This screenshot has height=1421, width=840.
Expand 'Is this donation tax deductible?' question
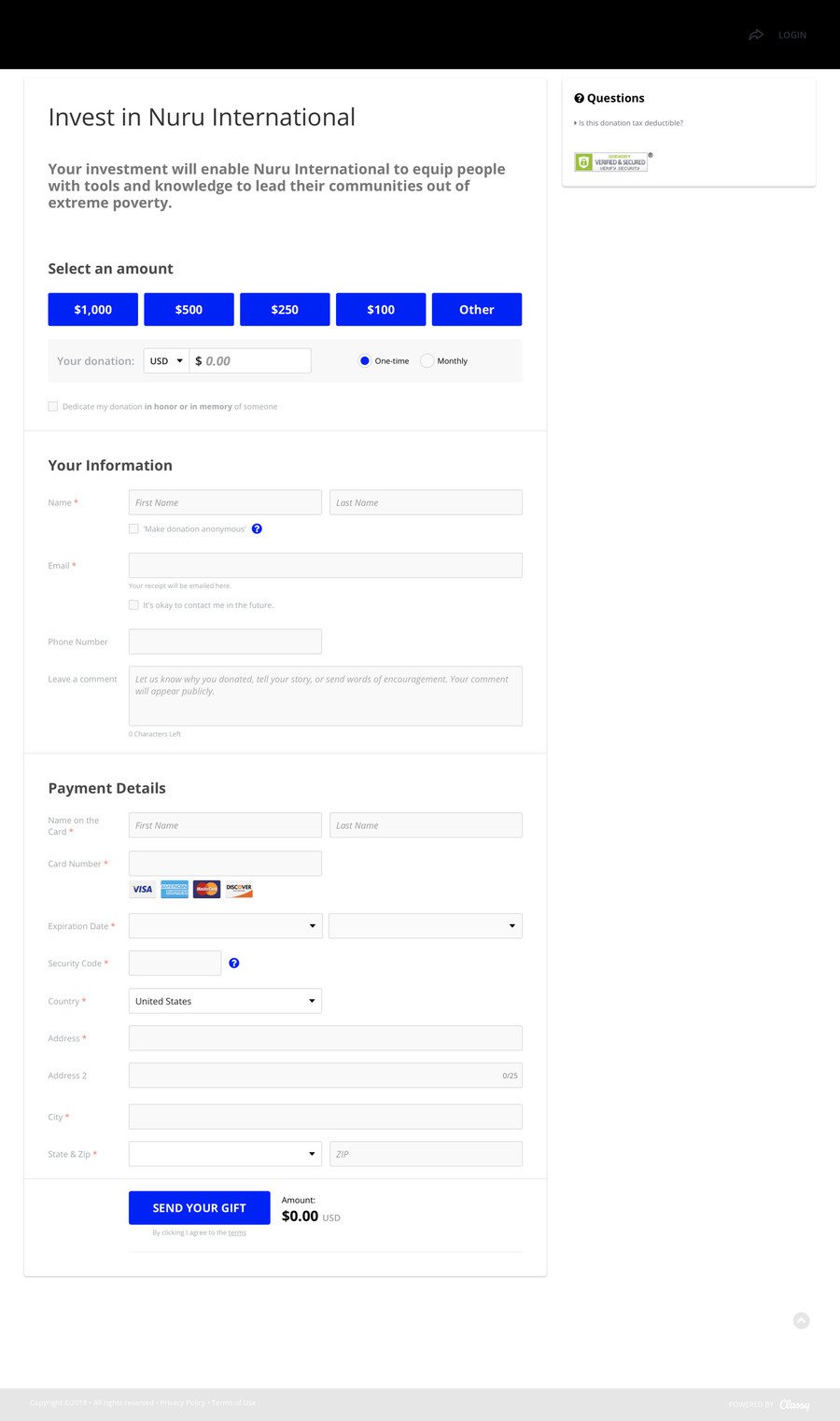point(630,123)
